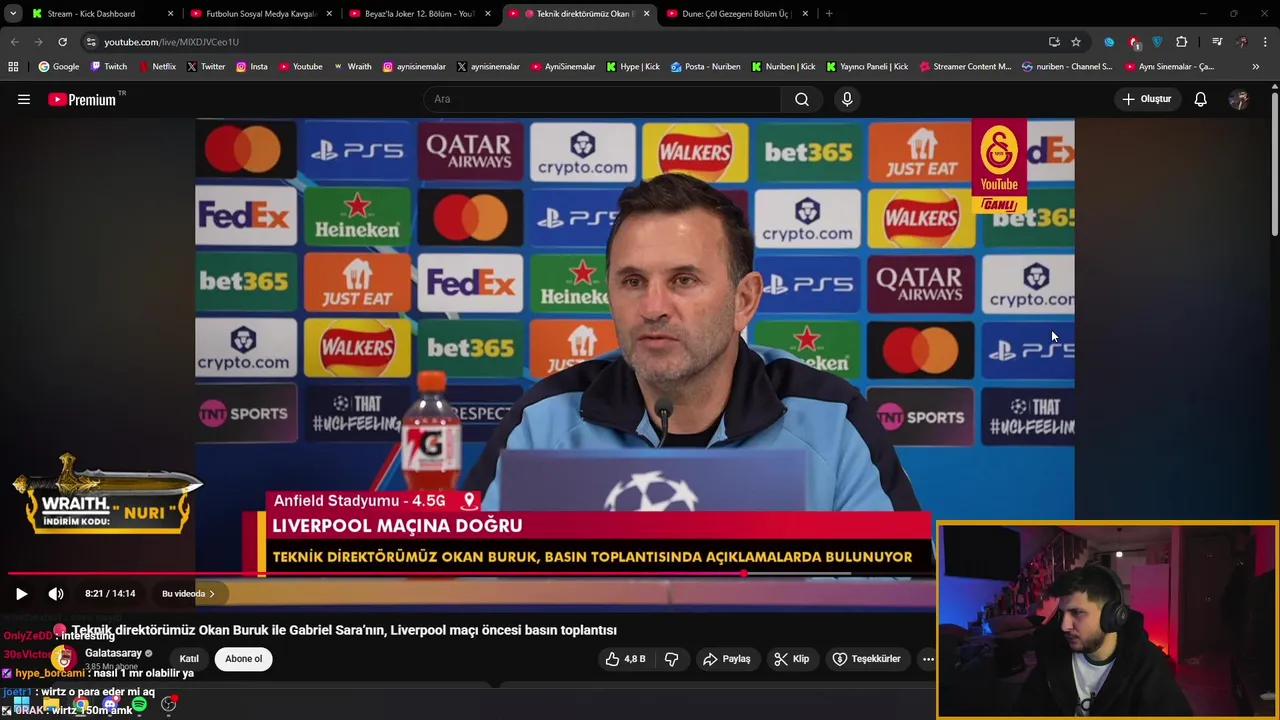Open the Twitter bookmark
Viewport: 1280px width, 720px height.
point(205,67)
